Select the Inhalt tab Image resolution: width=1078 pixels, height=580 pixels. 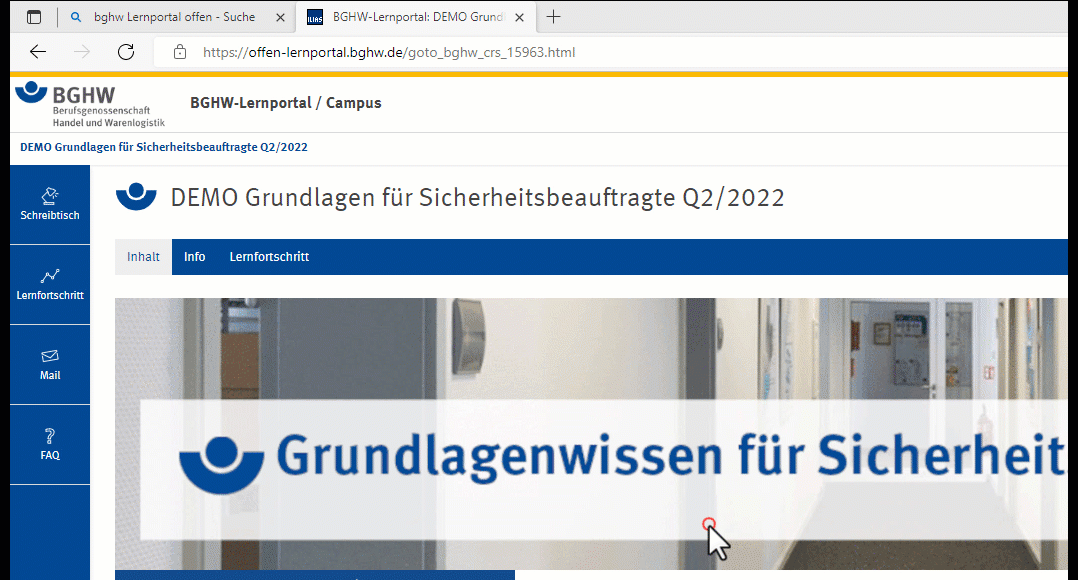[143, 257]
